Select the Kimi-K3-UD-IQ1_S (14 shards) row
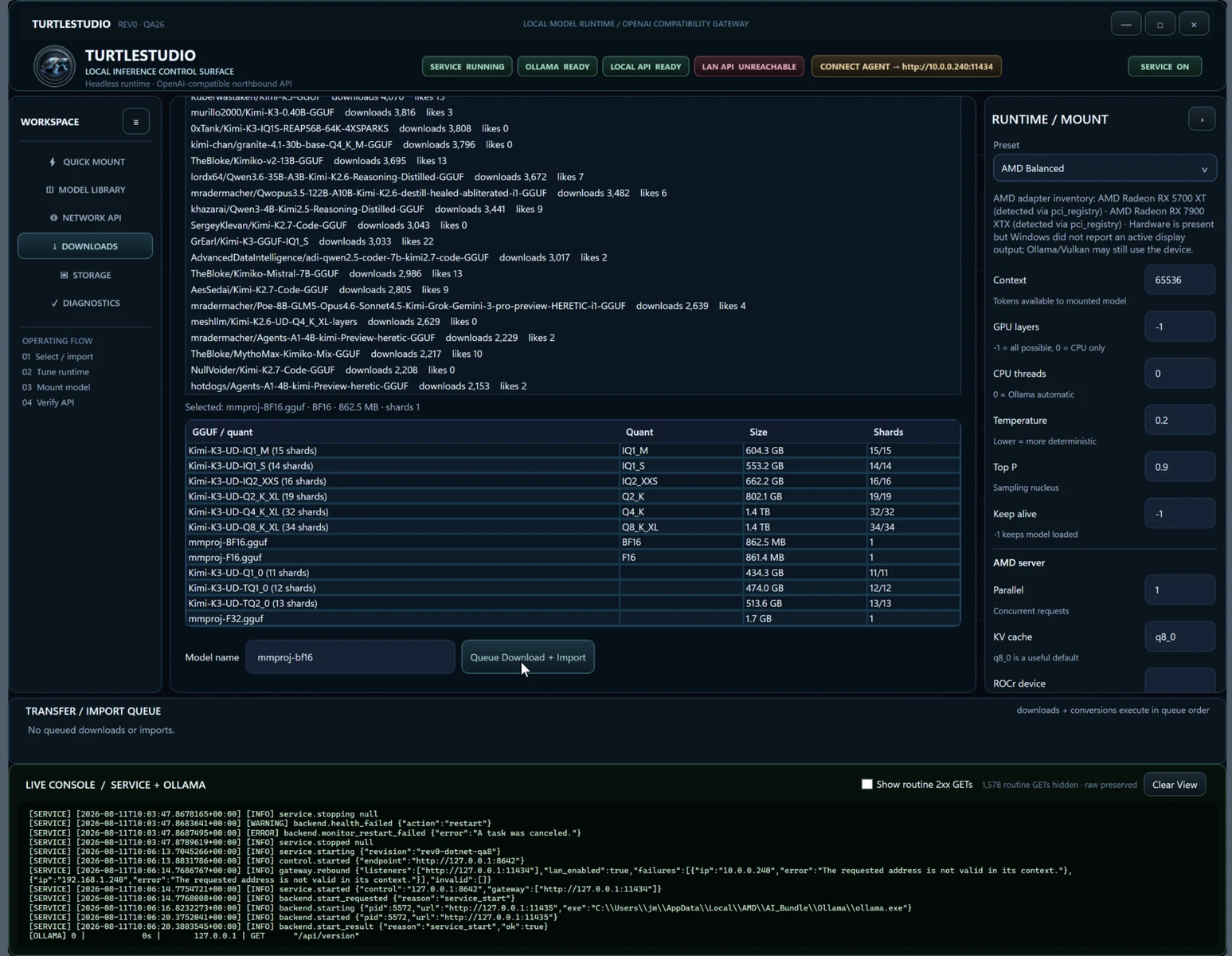The image size is (1232, 956). 573,466
